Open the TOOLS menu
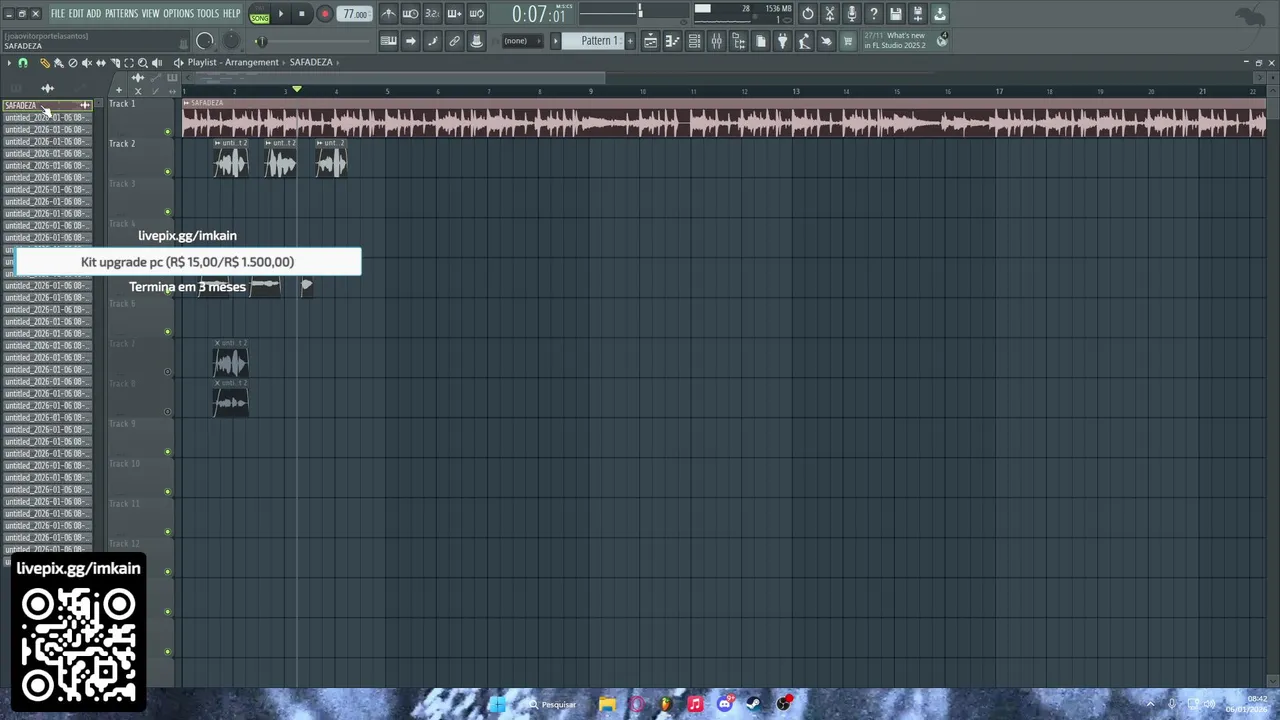The height and width of the screenshot is (720, 1280). click(207, 14)
